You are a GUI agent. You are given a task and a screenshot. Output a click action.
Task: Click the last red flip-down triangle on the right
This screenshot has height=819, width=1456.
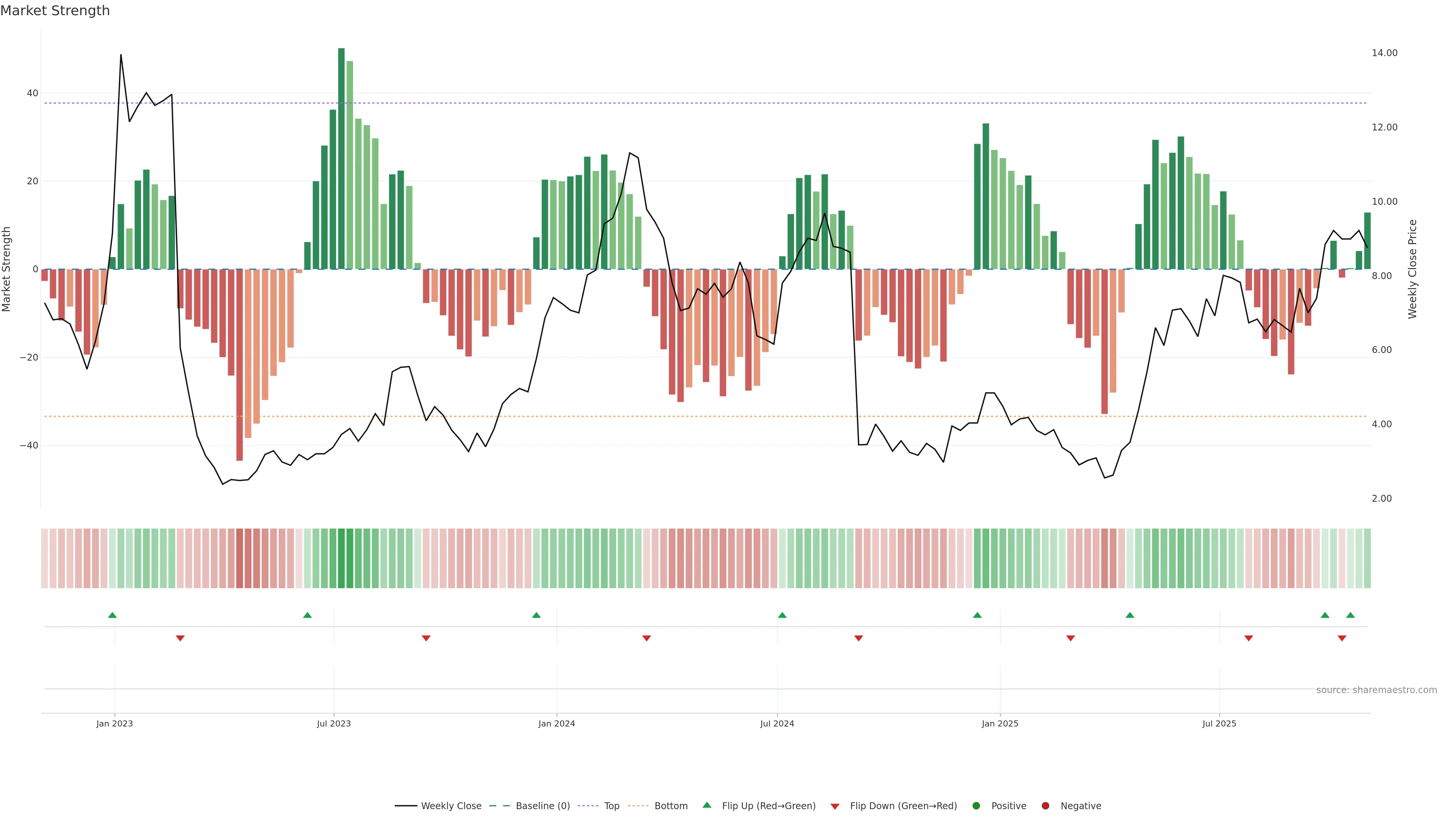(x=1342, y=638)
